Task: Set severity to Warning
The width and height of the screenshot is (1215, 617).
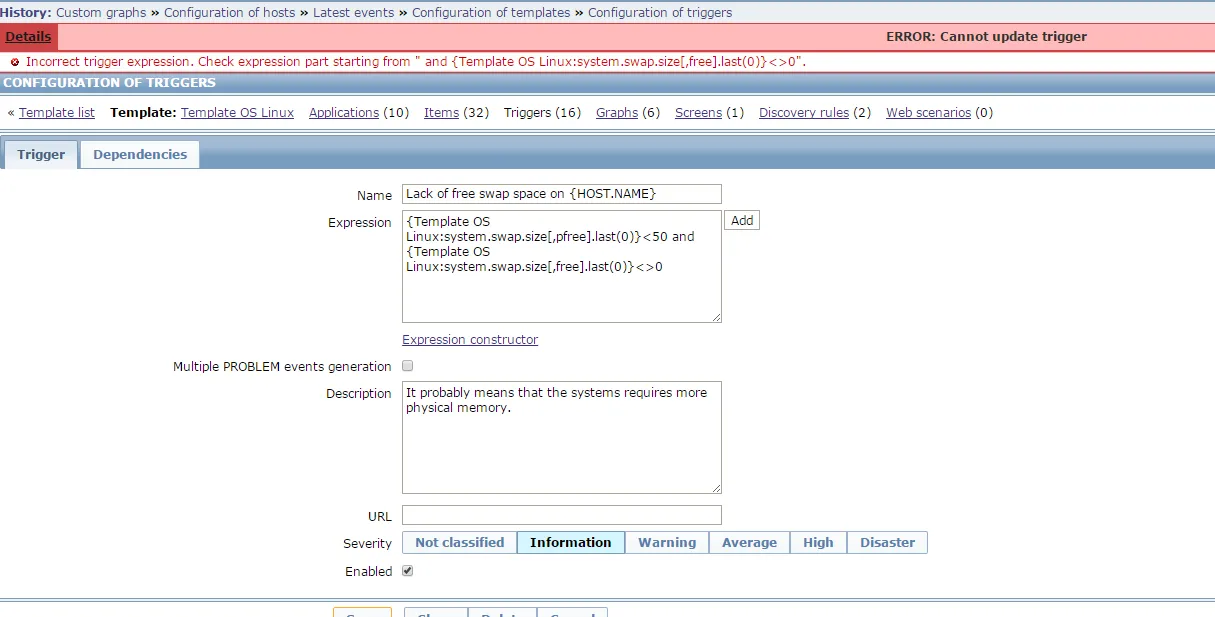Action: coord(667,543)
